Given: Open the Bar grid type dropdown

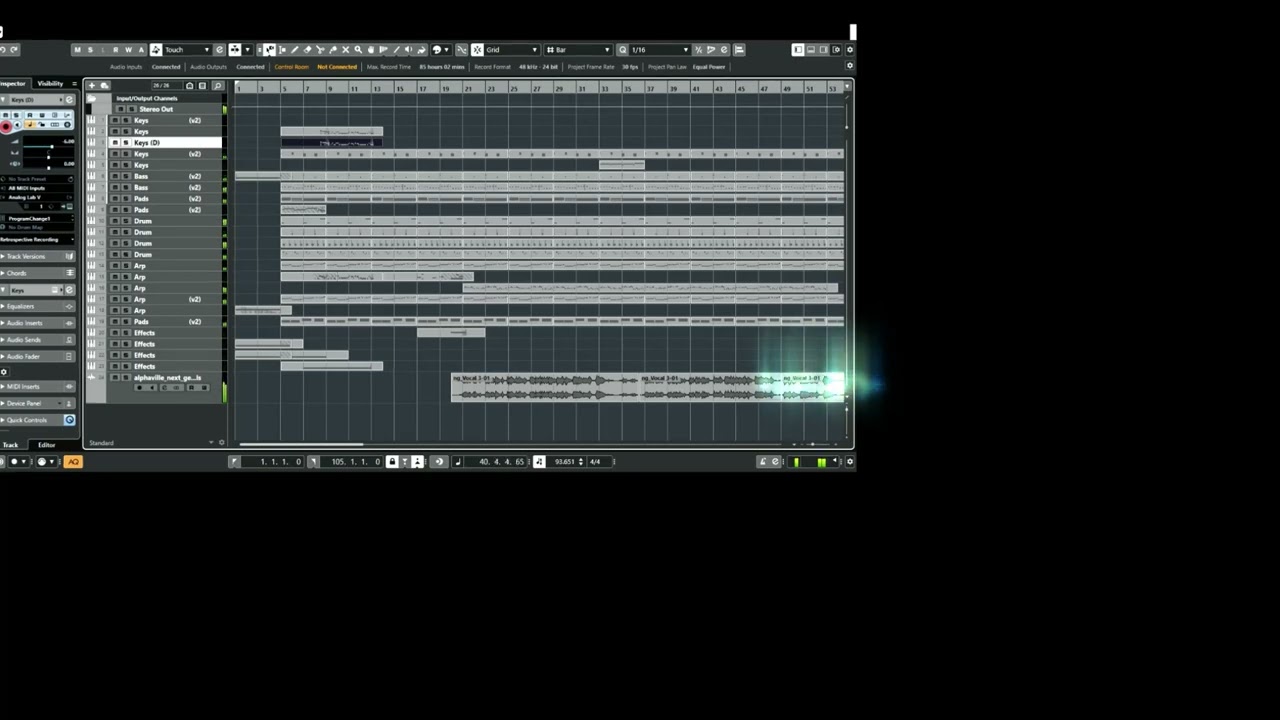Looking at the screenshot, I should [578, 49].
